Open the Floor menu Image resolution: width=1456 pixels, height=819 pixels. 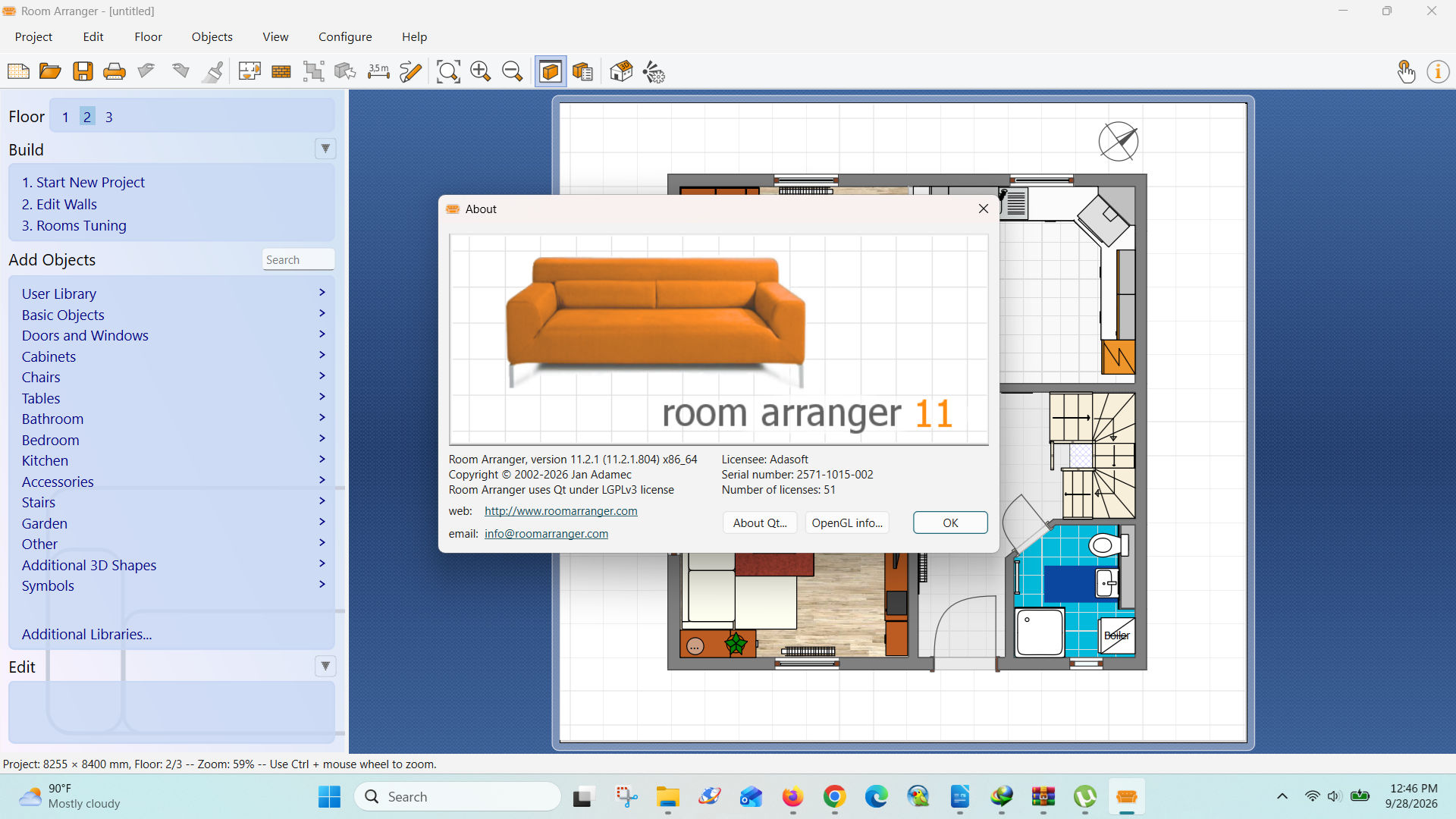tap(148, 36)
